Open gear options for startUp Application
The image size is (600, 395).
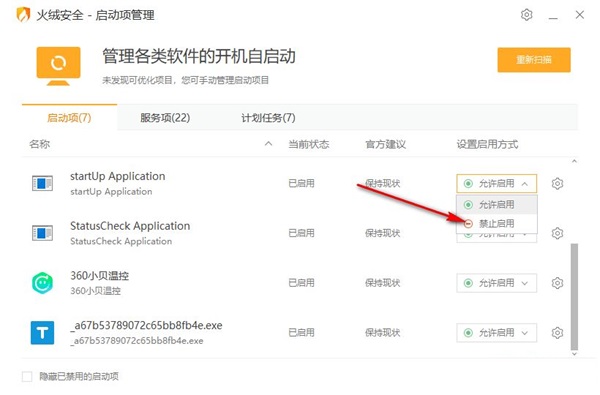tap(557, 183)
